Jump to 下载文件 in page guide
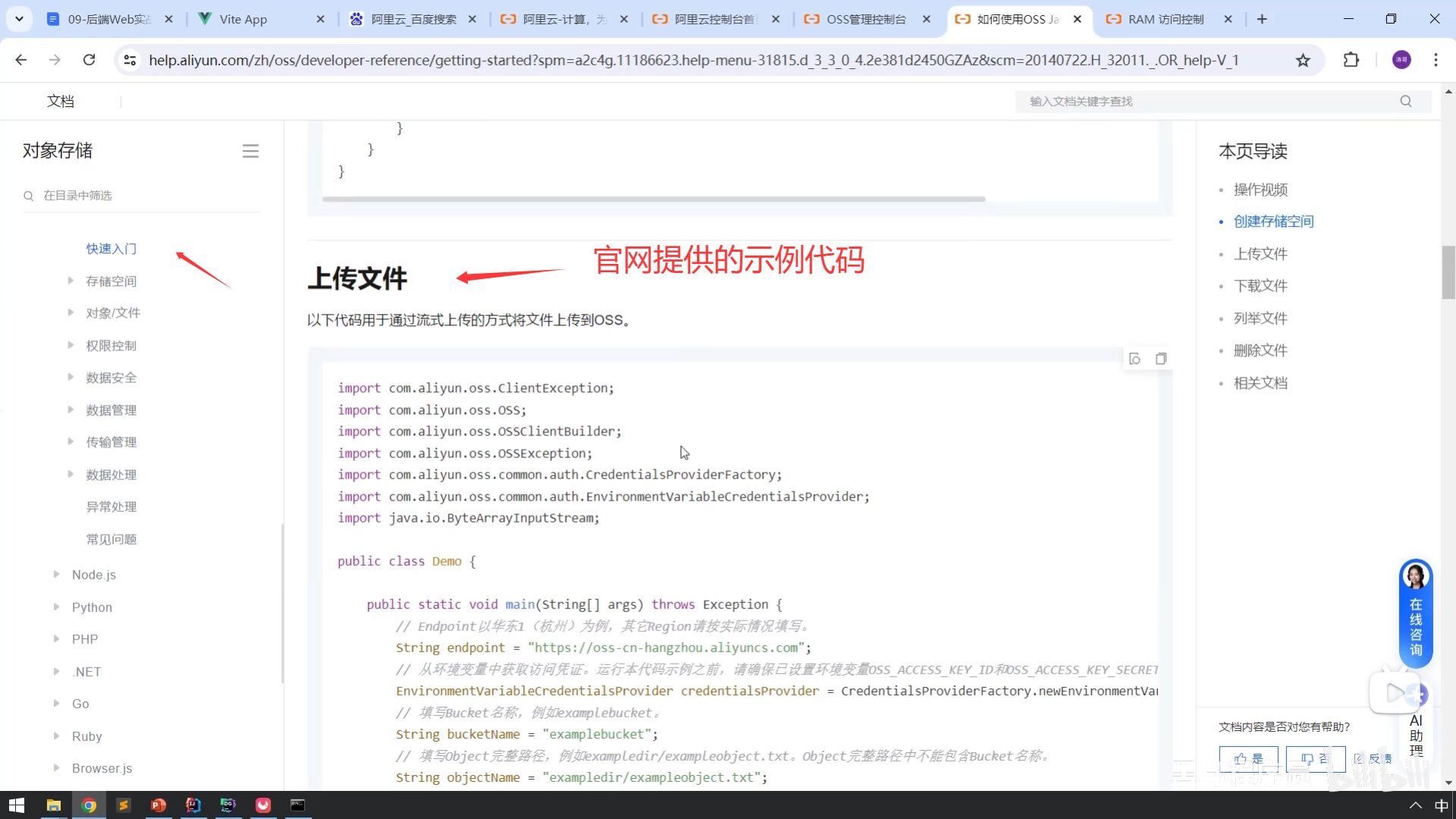 coord(1260,286)
